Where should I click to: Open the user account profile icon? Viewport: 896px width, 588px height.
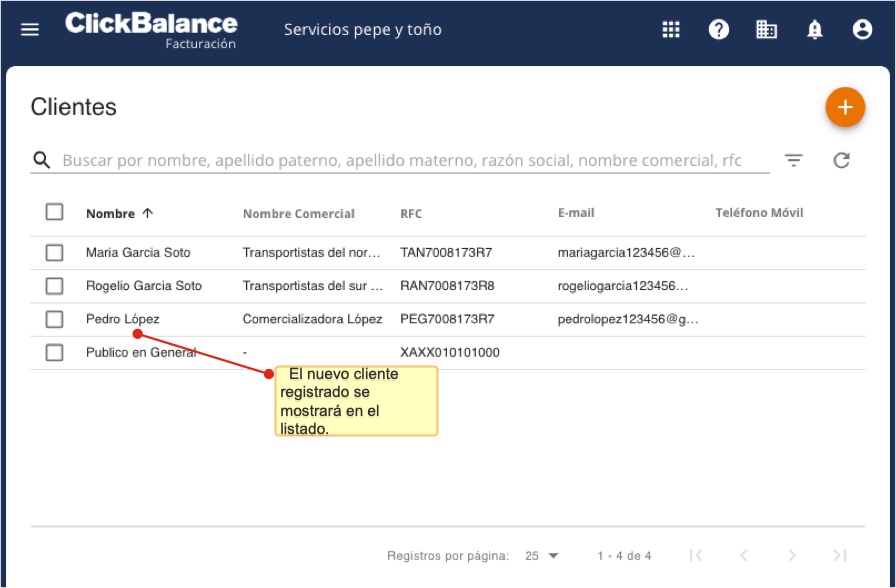(862, 30)
